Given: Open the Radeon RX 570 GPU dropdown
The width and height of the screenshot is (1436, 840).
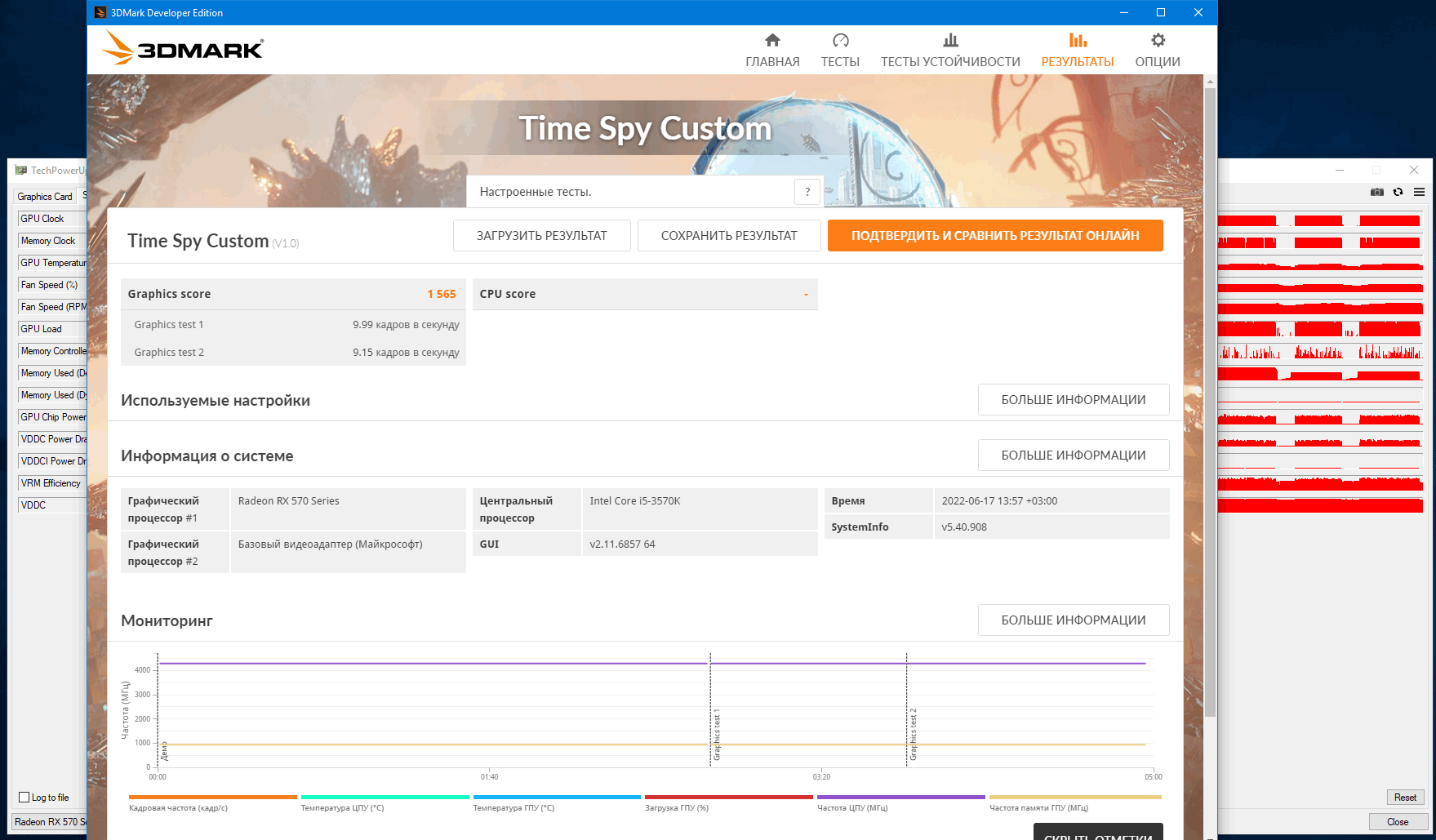Looking at the screenshot, I should pos(50,822).
